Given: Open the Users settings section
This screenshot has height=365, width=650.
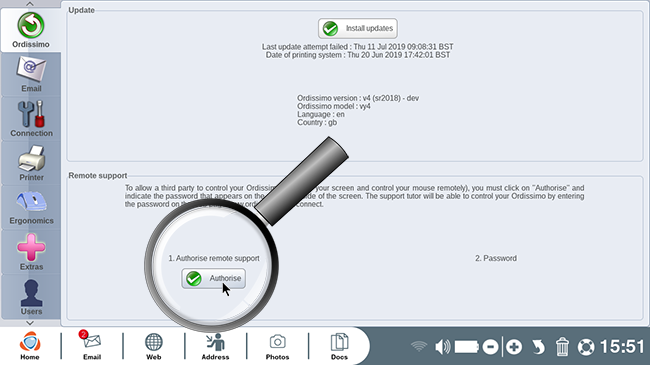Looking at the screenshot, I should click(31, 297).
